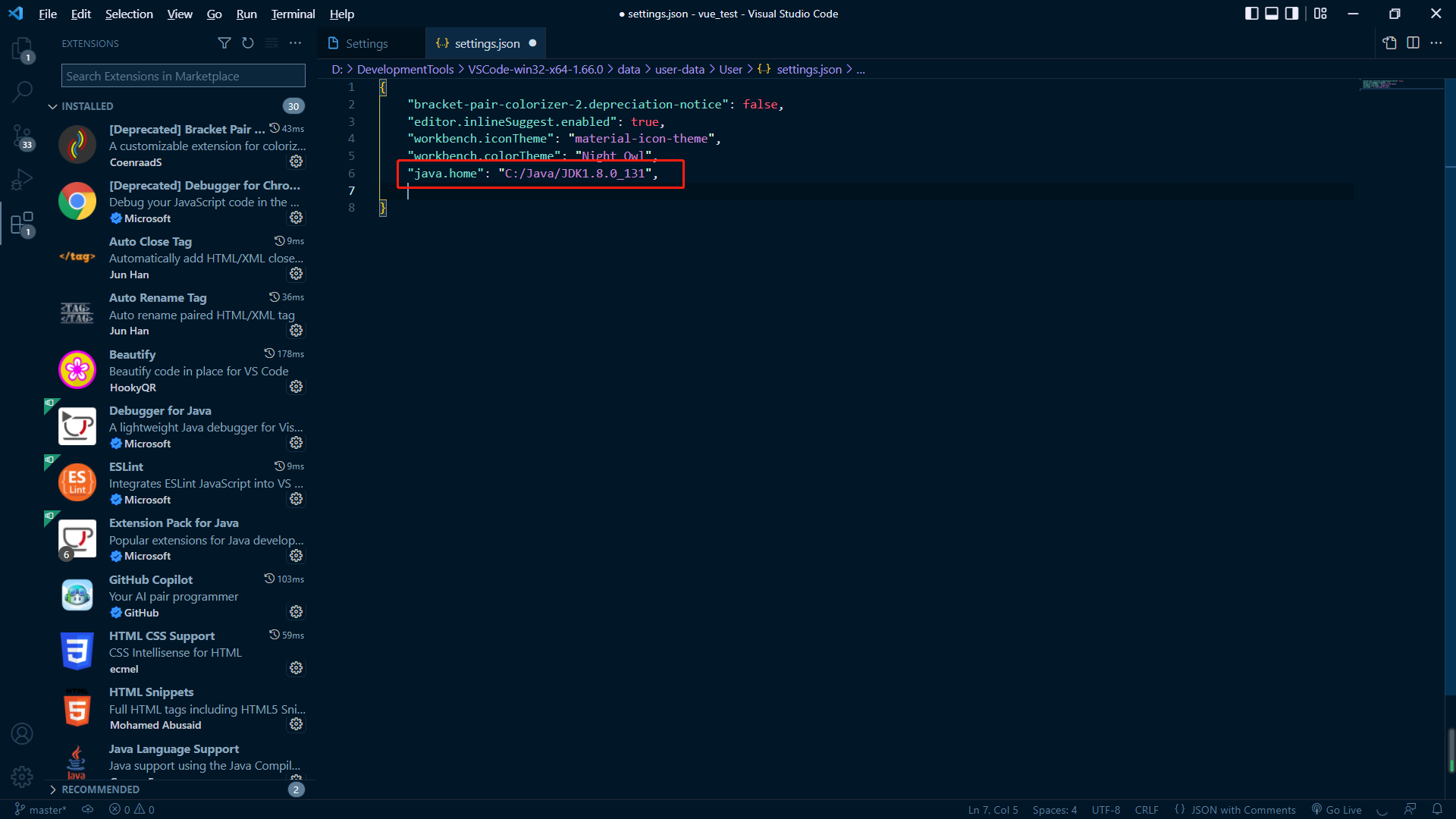Image resolution: width=1456 pixels, height=819 pixels.
Task: Click the Split Editor button
Action: click(1414, 43)
